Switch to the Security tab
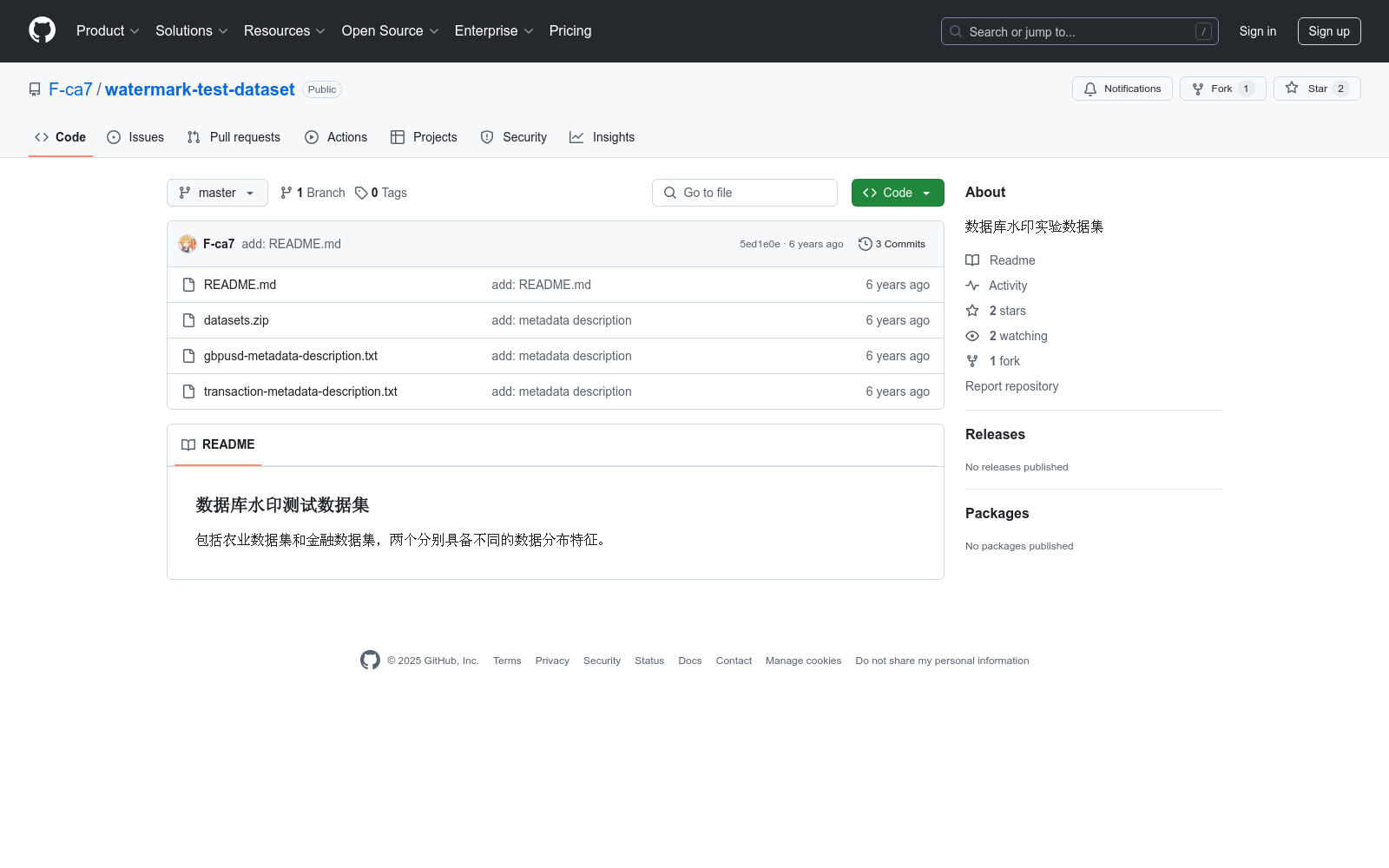The height and width of the screenshot is (868, 1389). pyautogui.click(x=514, y=137)
